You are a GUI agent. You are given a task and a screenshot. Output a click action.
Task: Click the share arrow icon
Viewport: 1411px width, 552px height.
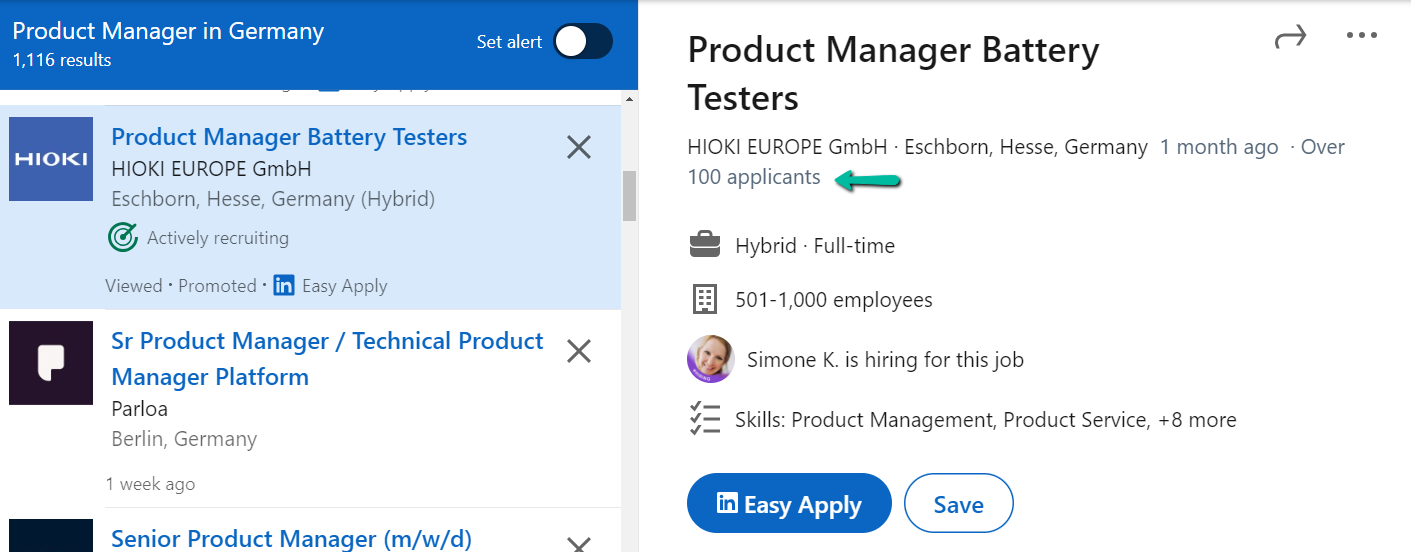pyautogui.click(x=1291, y=37)
